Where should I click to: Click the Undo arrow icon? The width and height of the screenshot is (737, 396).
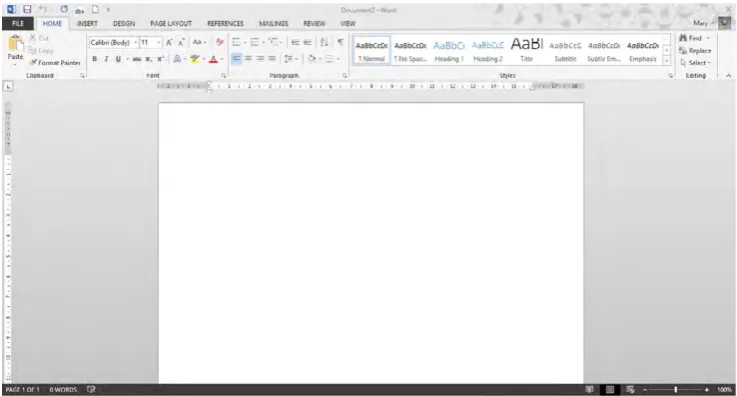tap(43, 9)
